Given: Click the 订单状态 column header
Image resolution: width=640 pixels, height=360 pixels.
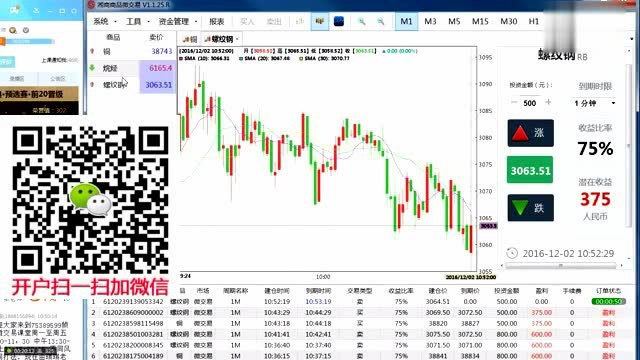Looking at the screenshot, I should coord(608,291).
